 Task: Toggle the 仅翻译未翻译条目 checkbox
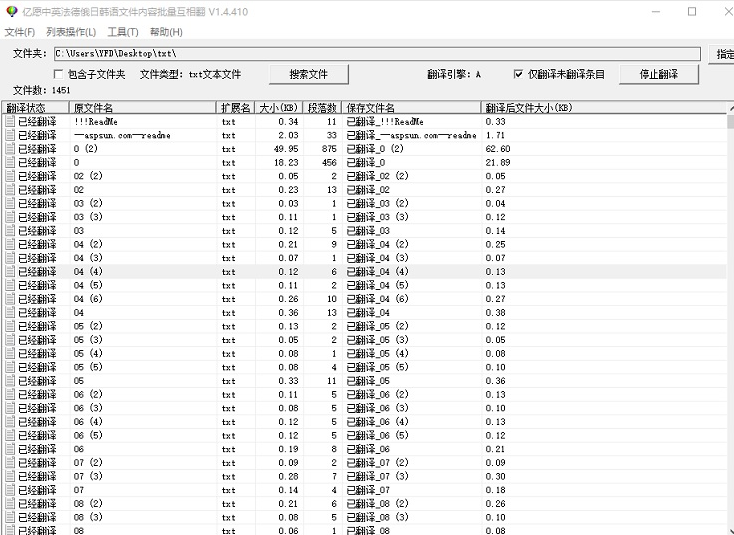[x=518, y=74]
